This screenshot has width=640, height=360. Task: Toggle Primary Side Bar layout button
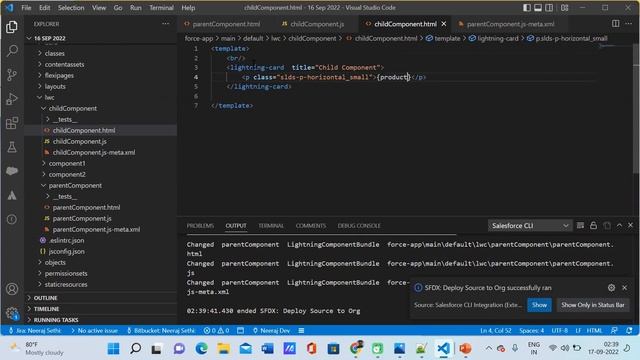[x=527, y=8]
